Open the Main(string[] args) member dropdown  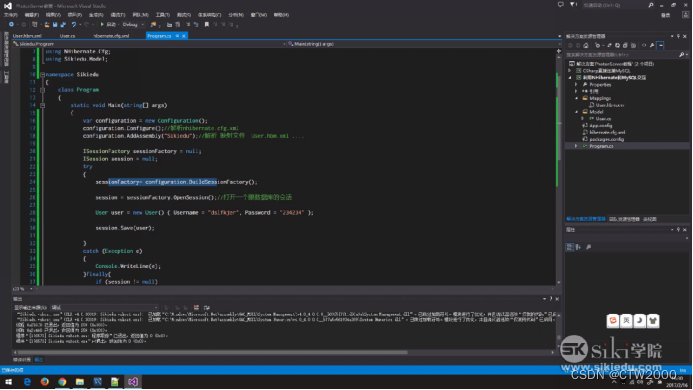click(423, 44)
